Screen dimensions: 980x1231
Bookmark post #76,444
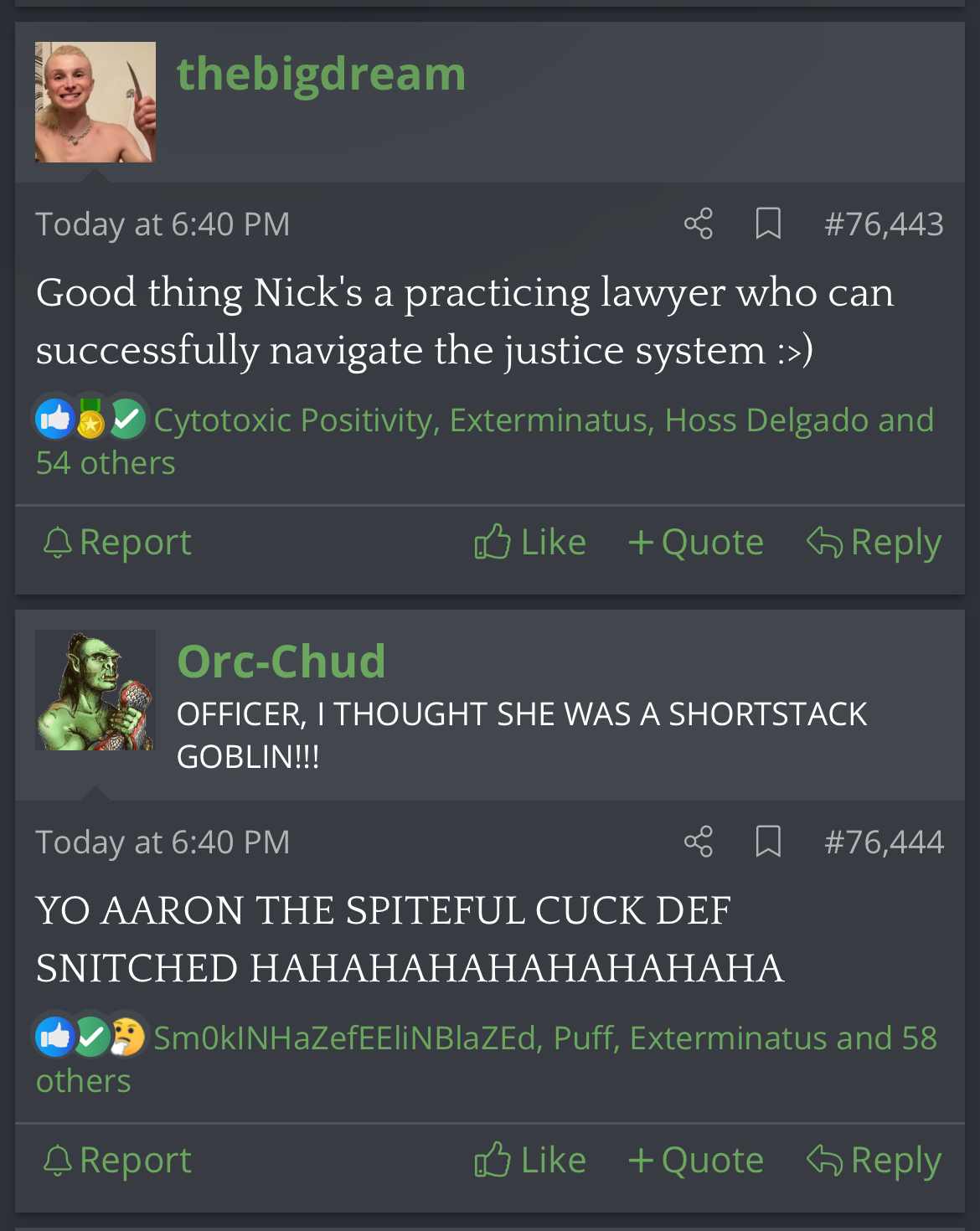[x=768, y=842]
